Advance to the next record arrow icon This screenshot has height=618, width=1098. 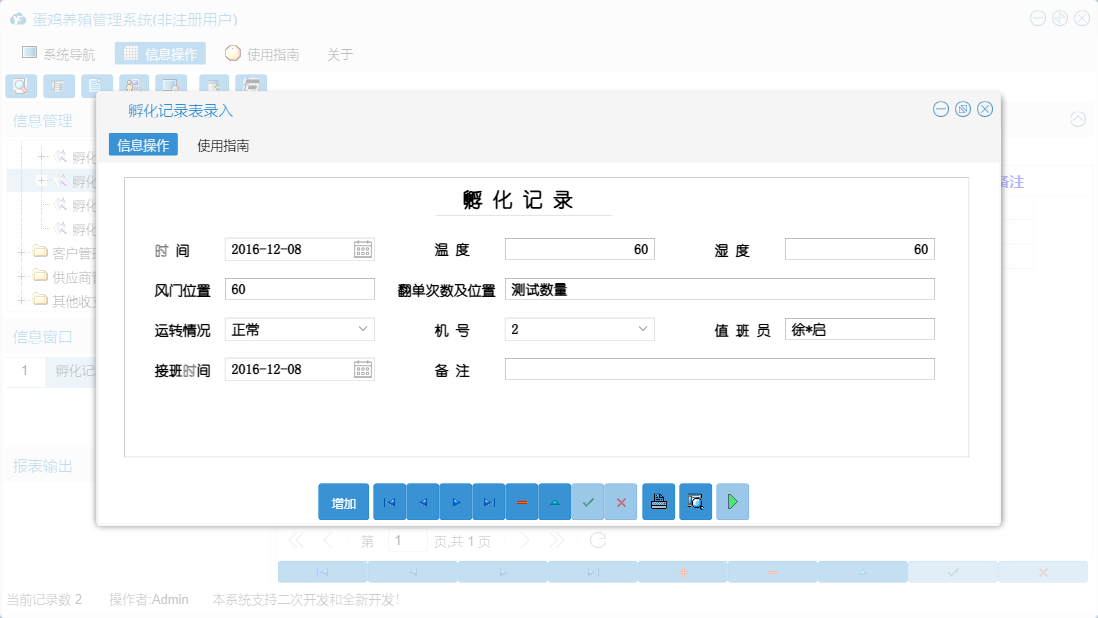(x=455, y=501)
